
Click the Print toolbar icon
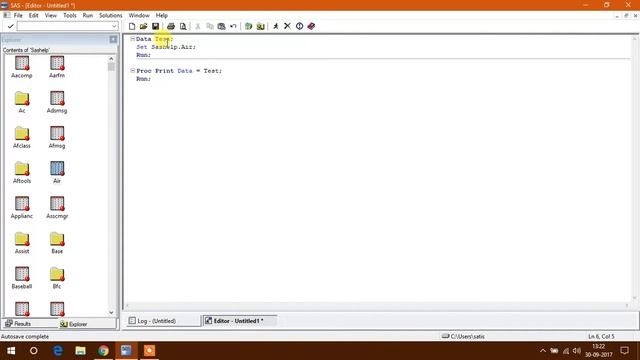pyautogui.click(x=171, y=26)
